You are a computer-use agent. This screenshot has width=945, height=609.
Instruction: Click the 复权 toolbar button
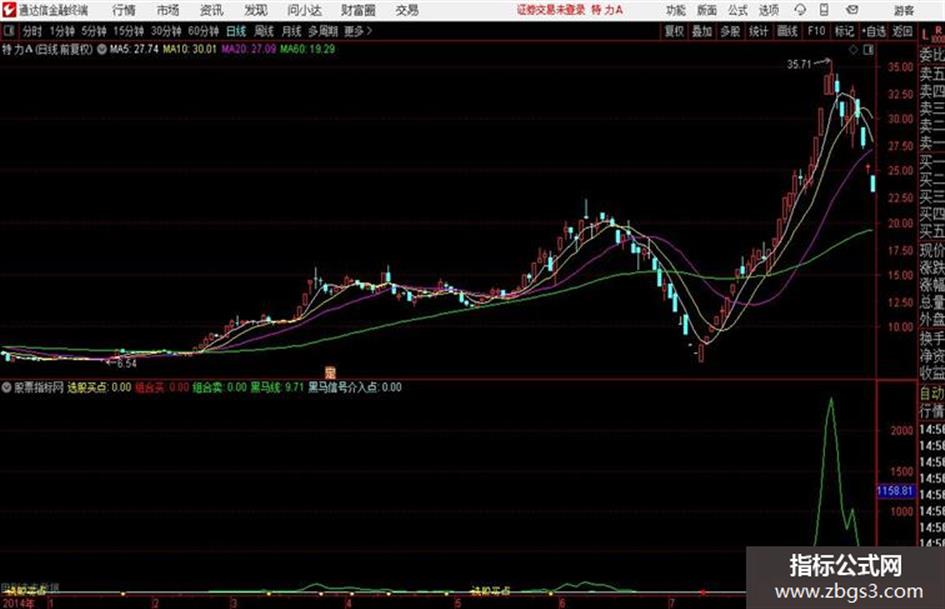point(674,31)
